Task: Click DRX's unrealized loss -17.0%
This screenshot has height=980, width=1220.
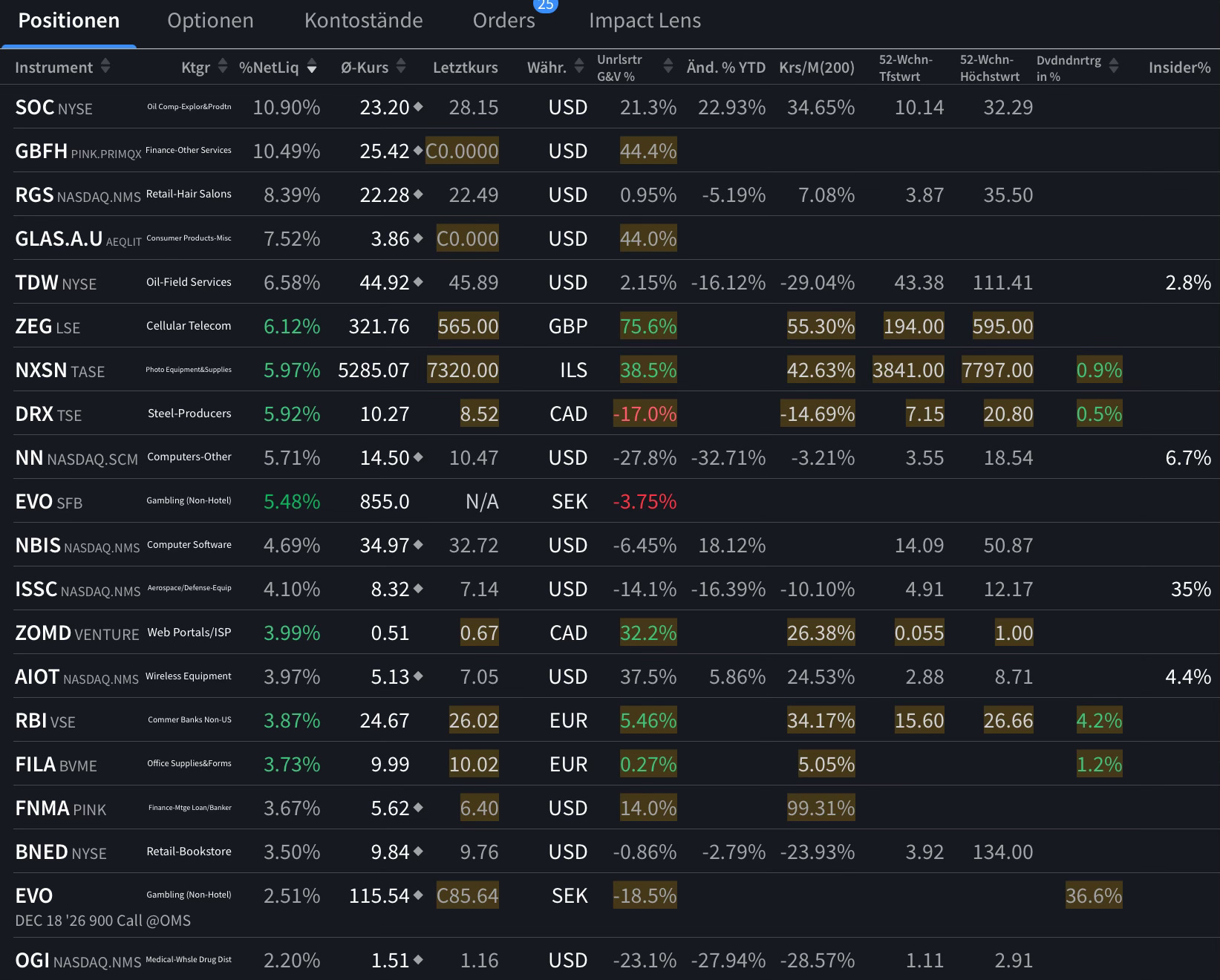Action: [x=645, y=414]
